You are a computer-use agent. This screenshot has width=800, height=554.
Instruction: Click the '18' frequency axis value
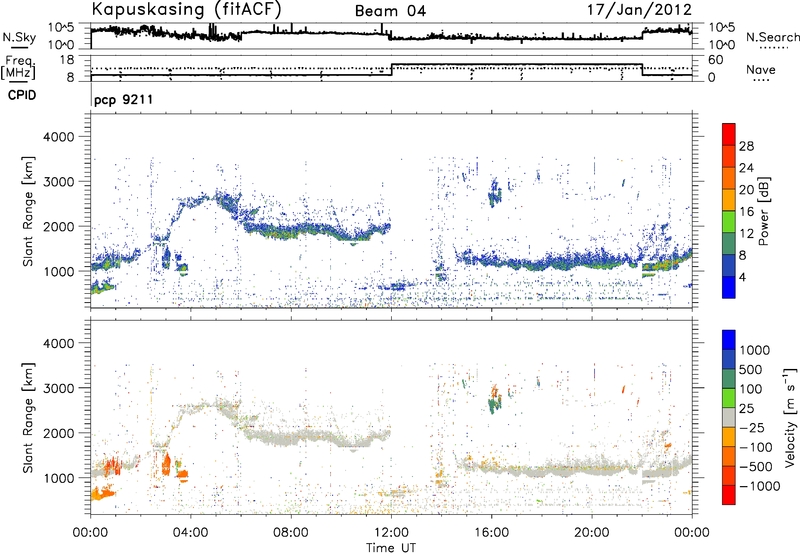tap(67, 60)
